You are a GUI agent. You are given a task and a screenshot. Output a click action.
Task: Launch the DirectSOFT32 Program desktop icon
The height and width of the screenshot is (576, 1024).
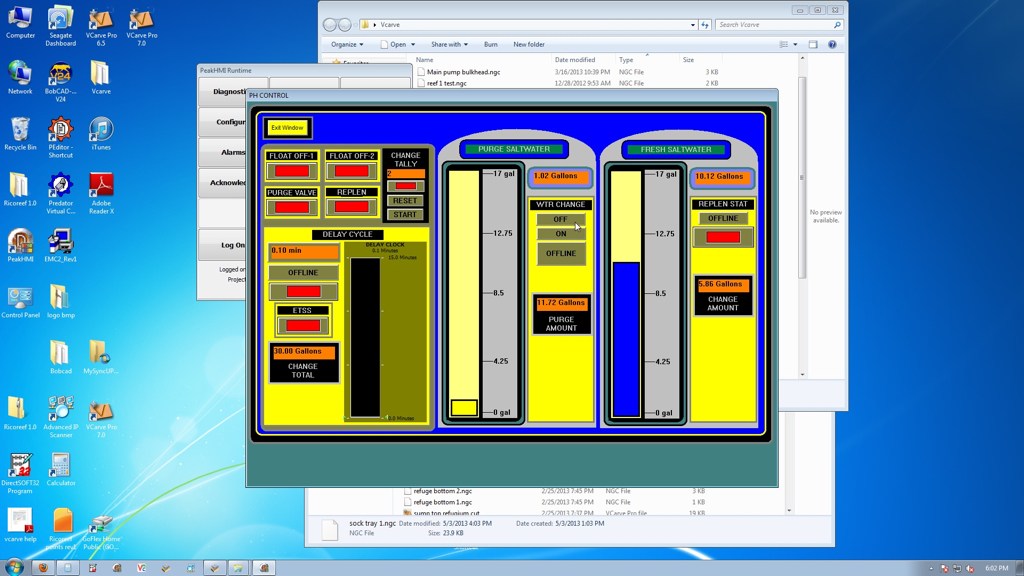tap(20, 465)
